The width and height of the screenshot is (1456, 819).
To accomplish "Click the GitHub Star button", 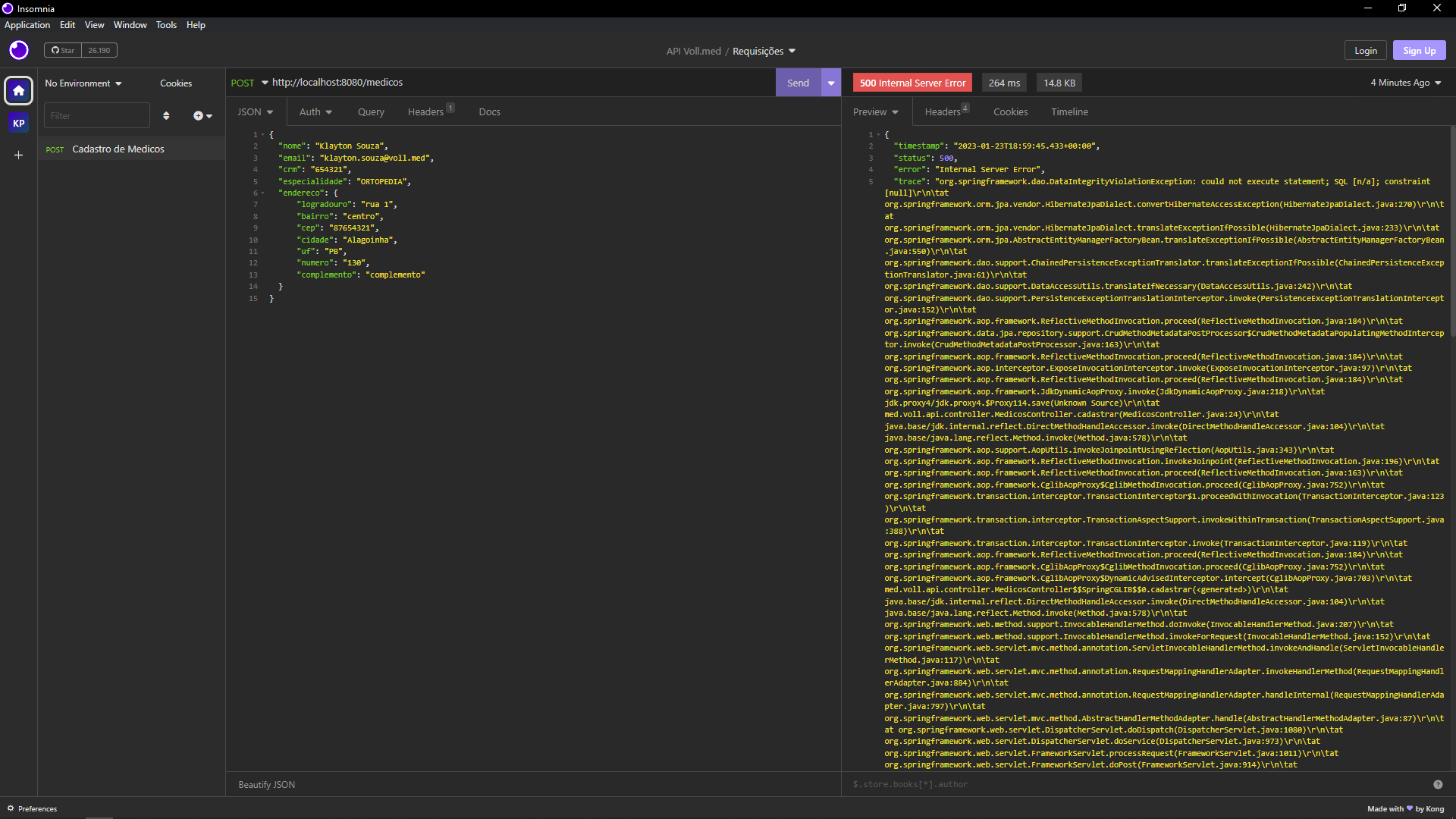I will tap(63, 50).
